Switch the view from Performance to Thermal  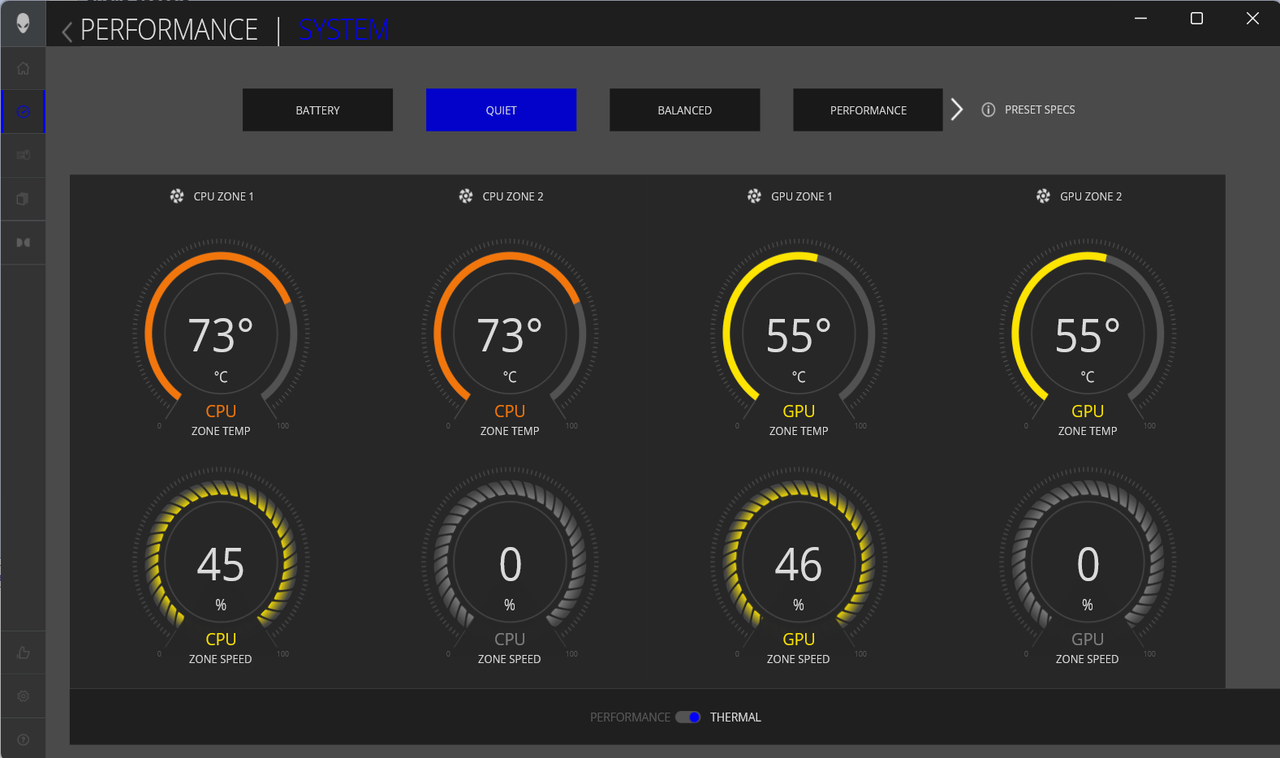(688, 717)
